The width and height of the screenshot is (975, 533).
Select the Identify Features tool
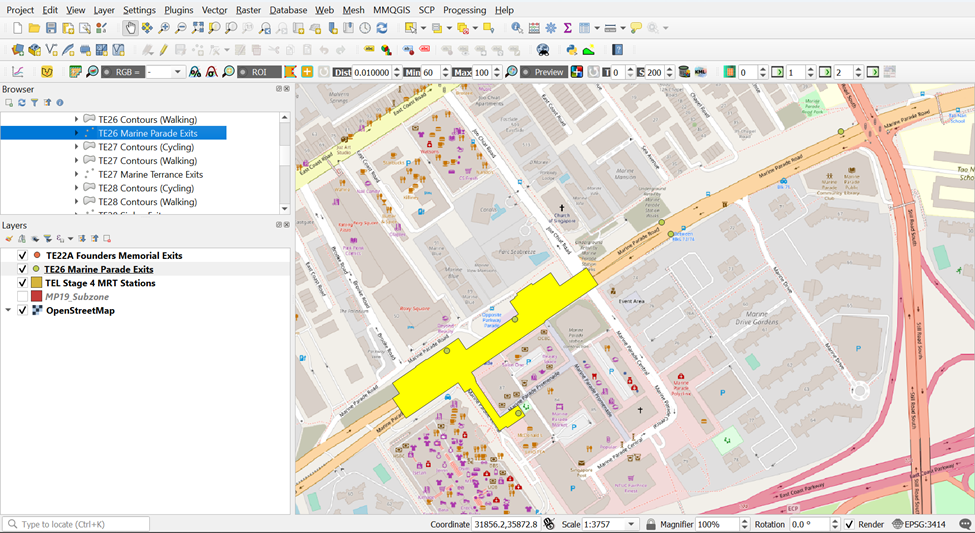(x=517, y=28)
